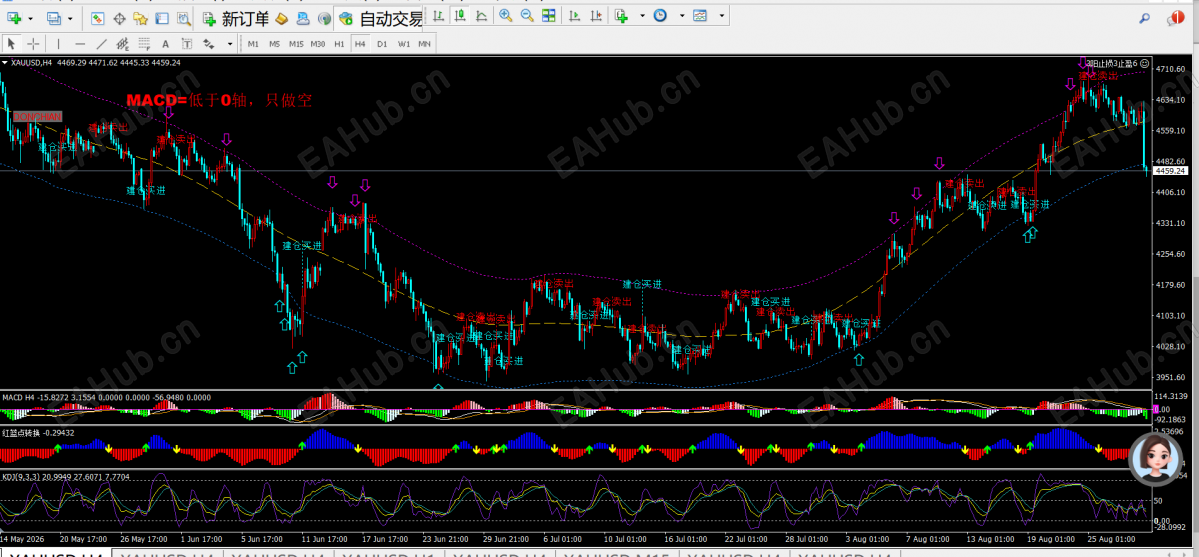This screenshot has width=1199, height=557.
Task: Expand the templates dropdown arrow
Action: tap(720, 15)
